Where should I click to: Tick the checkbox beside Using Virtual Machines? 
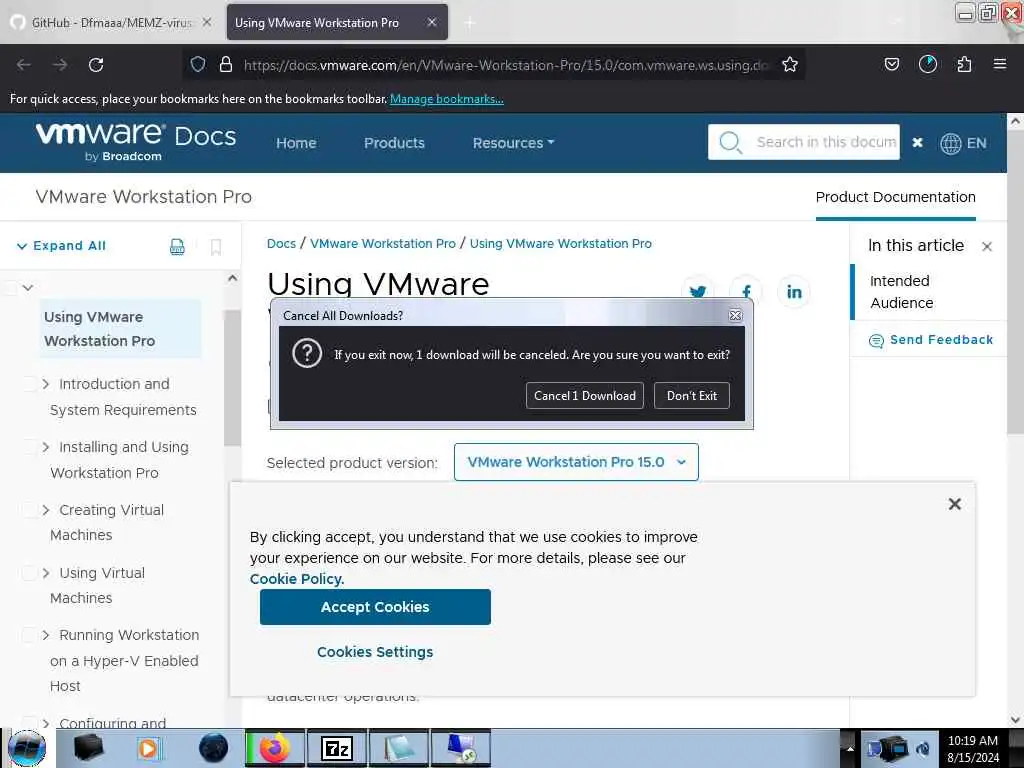tap(29, 573)
